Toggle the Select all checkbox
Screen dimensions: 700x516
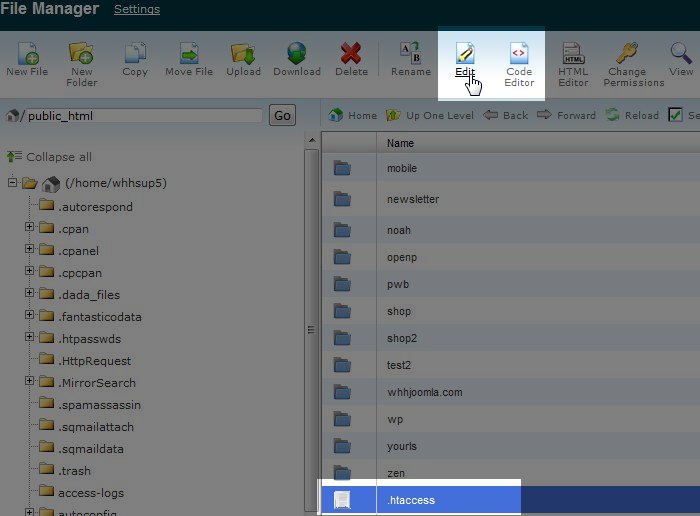click(675, 115)
